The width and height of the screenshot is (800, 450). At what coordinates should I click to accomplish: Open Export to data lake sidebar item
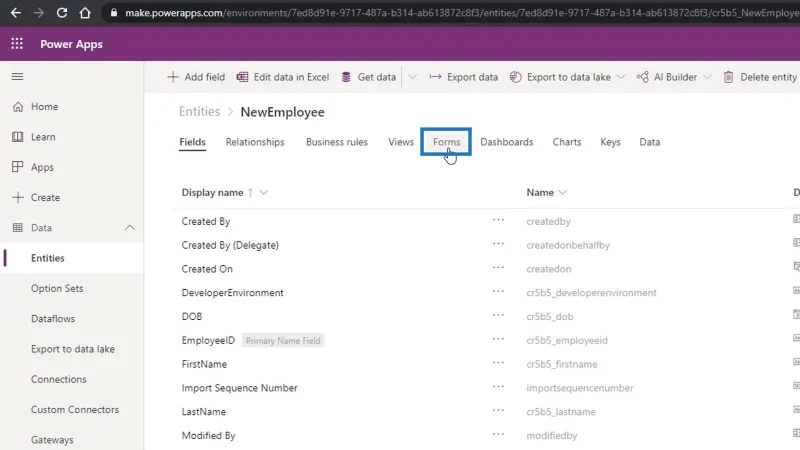point(71,349)
